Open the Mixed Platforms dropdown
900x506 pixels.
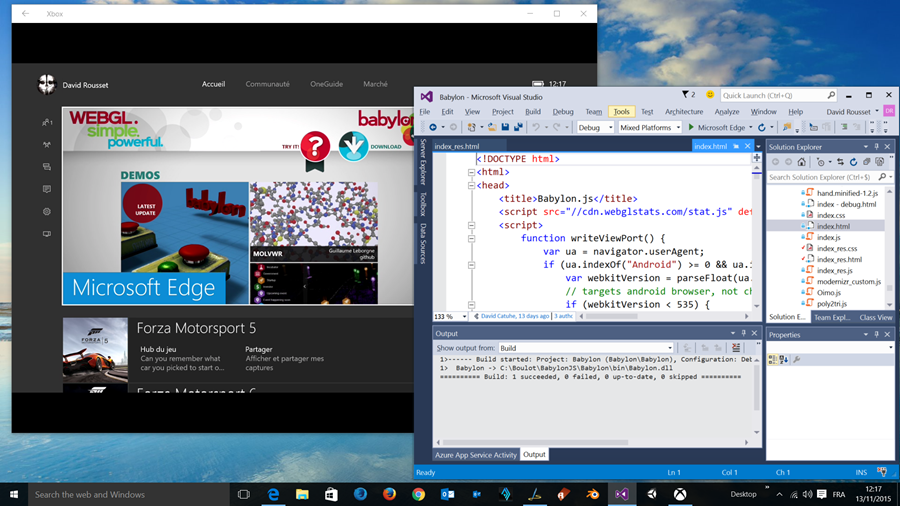pyautogui.click(x=650, y=127)
